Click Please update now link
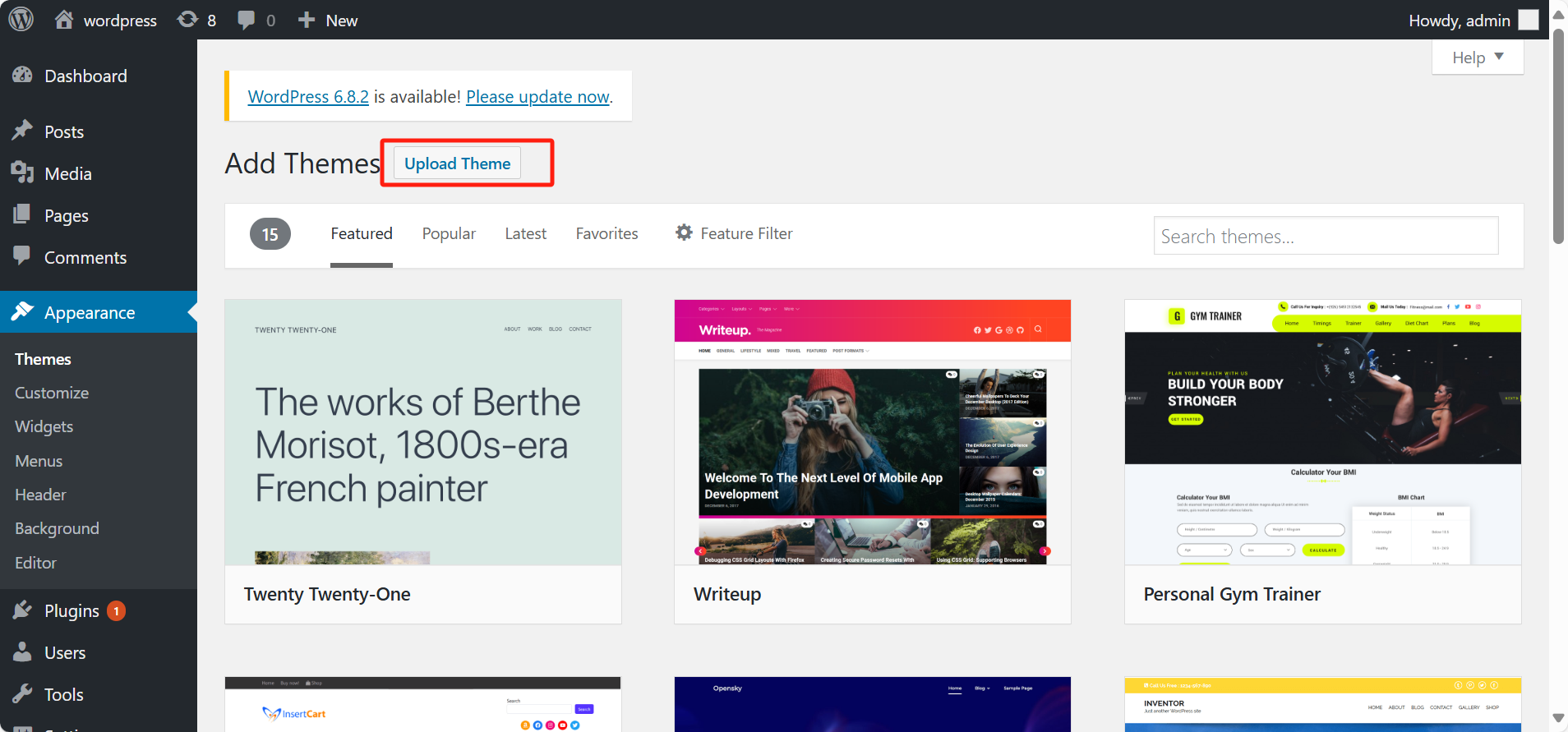The image size is (1568, 732). [x=537, y=97]
